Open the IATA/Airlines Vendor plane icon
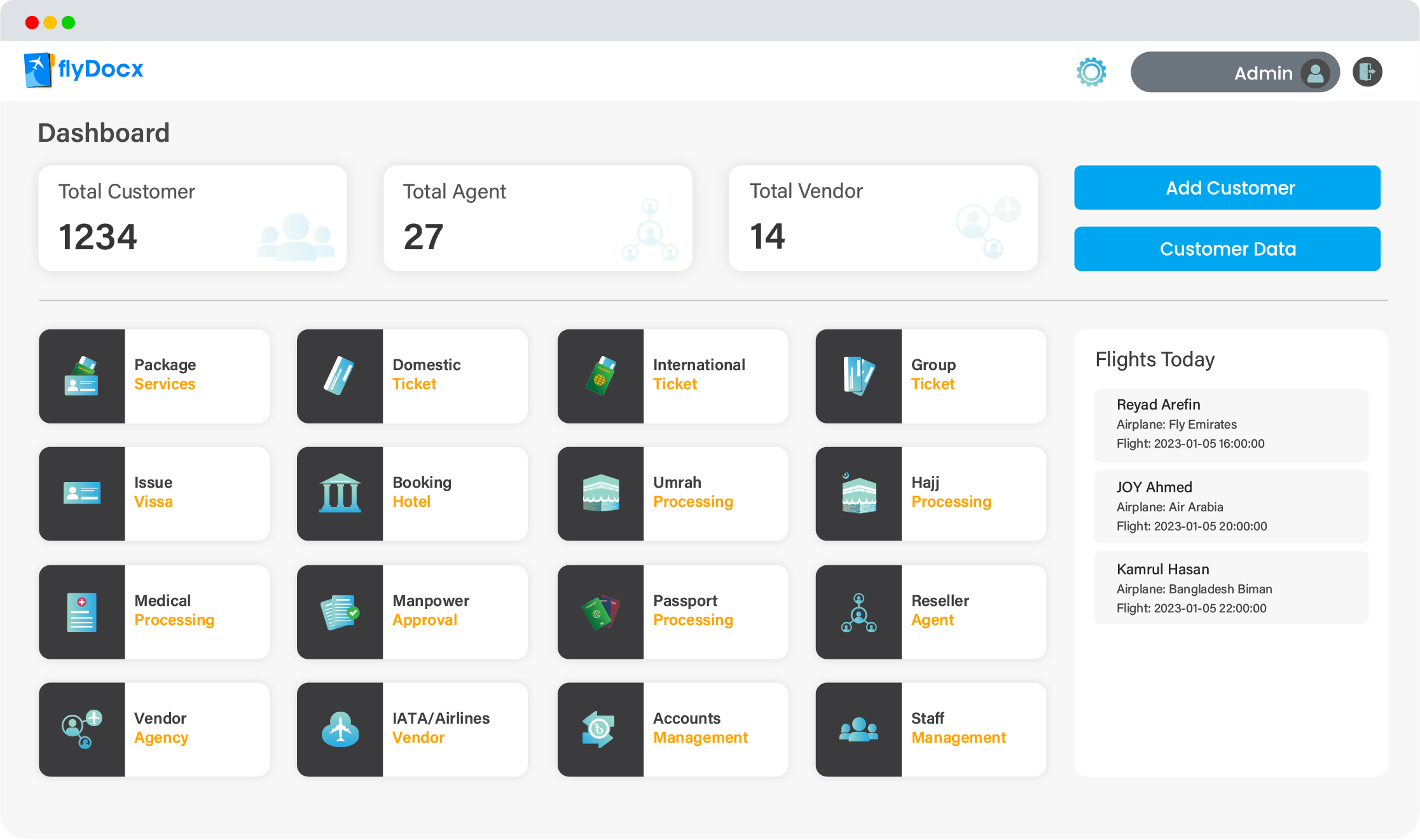The image size is (1420, 840). pos(340,730)
